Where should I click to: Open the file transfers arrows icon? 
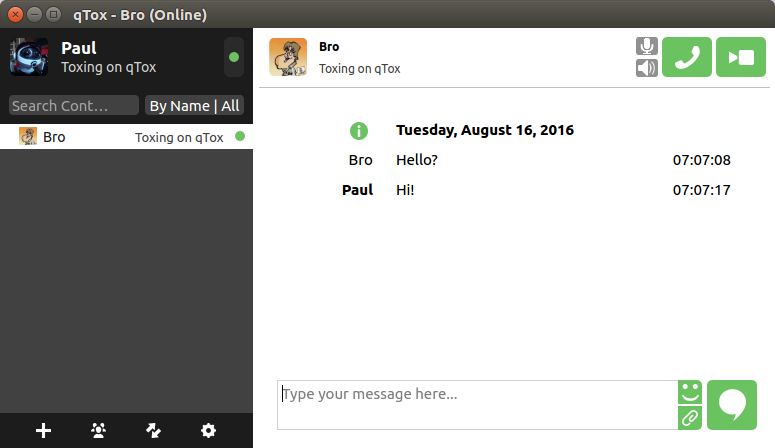point(153,430)
